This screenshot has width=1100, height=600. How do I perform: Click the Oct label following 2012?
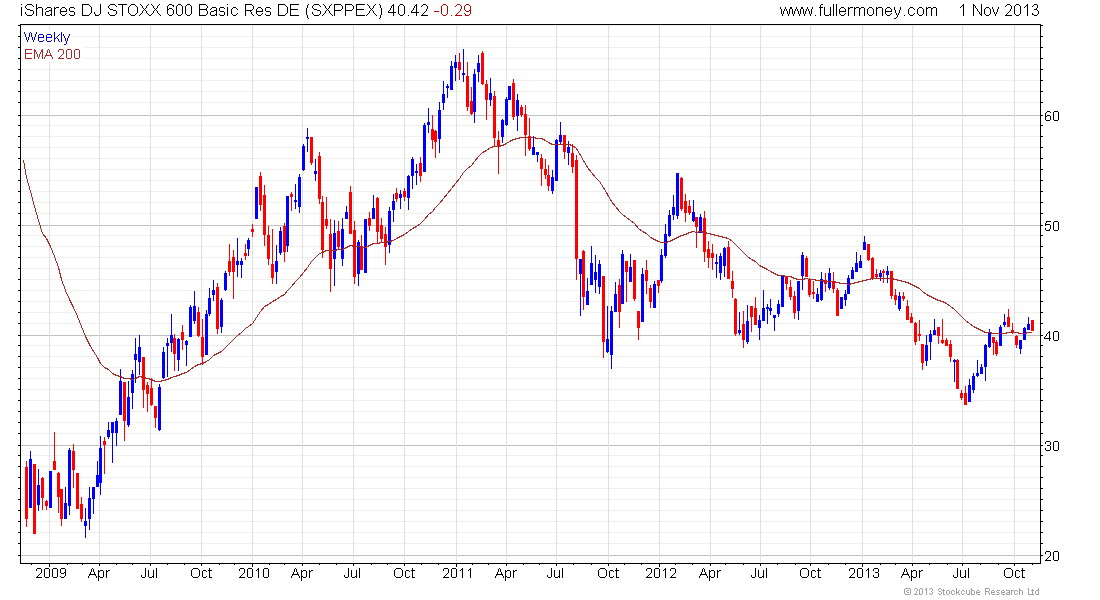click(x=810, y=573)
